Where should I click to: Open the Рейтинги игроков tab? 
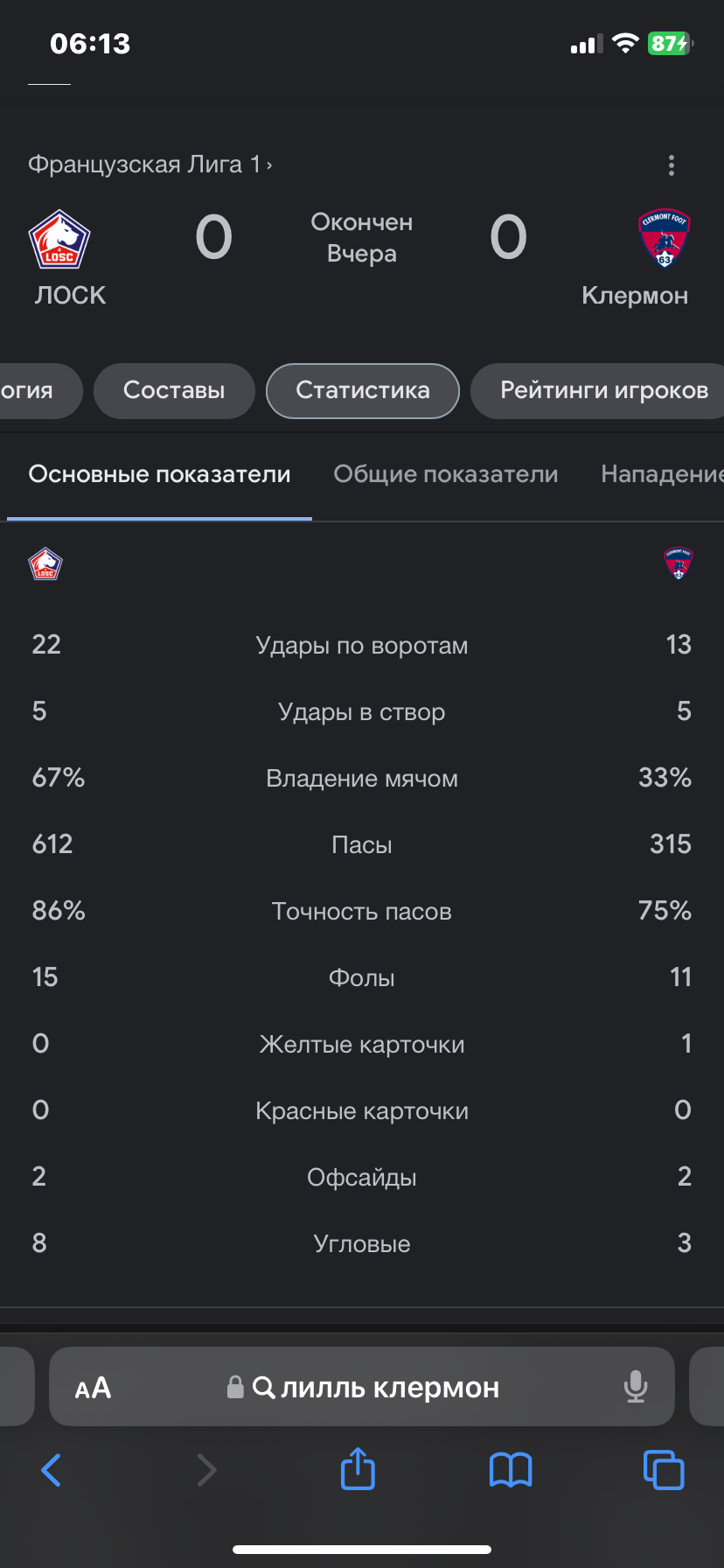pyautogui.click(x=603, y=390)
